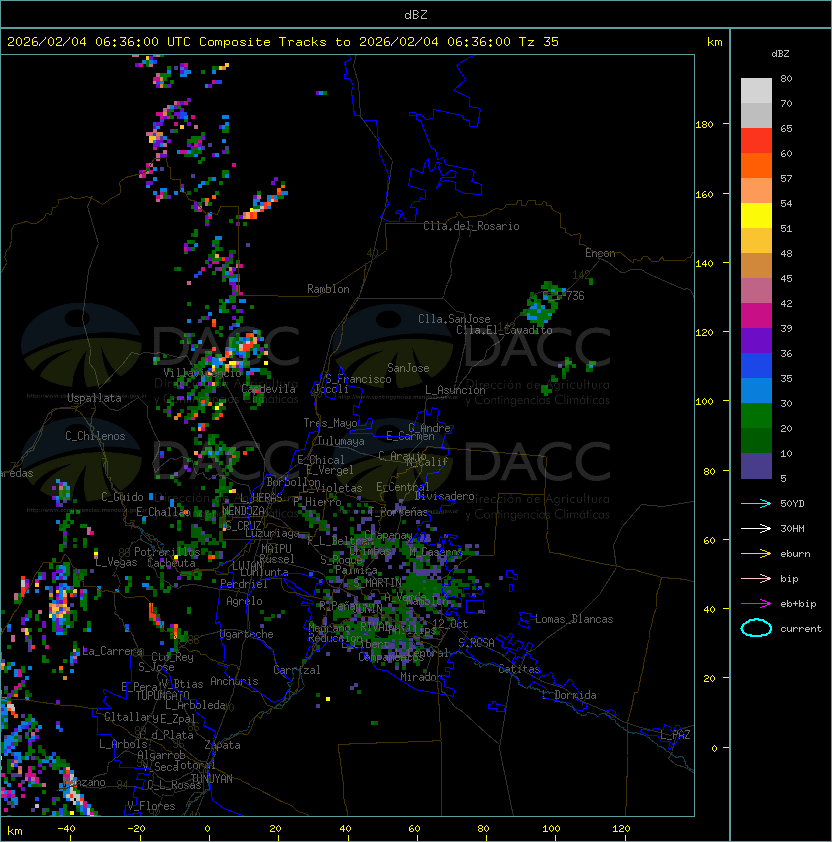The width and height of the screenshot is (832, 842).
Task: Click the 'eburn' legend label
Action: (x=795, y=554)
